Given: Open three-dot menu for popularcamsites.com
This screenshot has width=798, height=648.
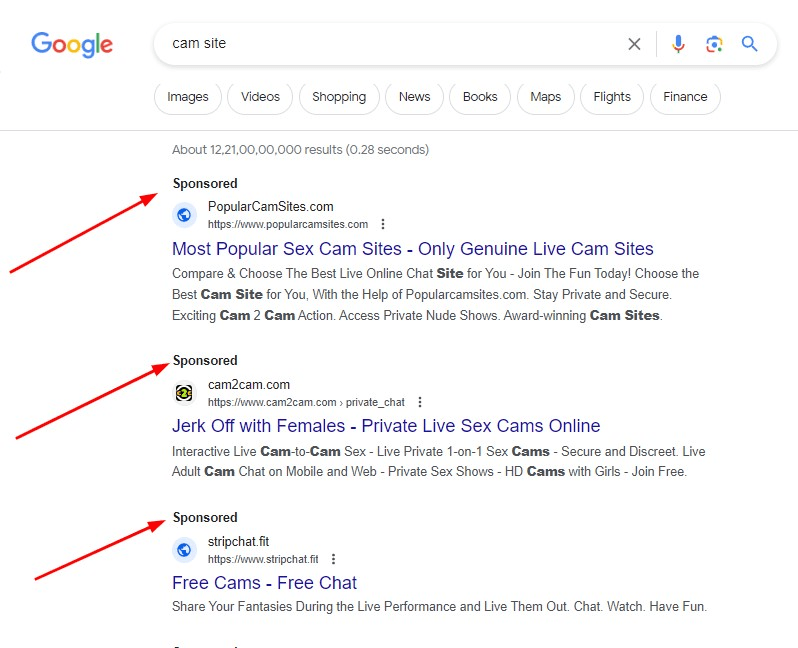Looking at the screenshot, I should coord(383,224).
